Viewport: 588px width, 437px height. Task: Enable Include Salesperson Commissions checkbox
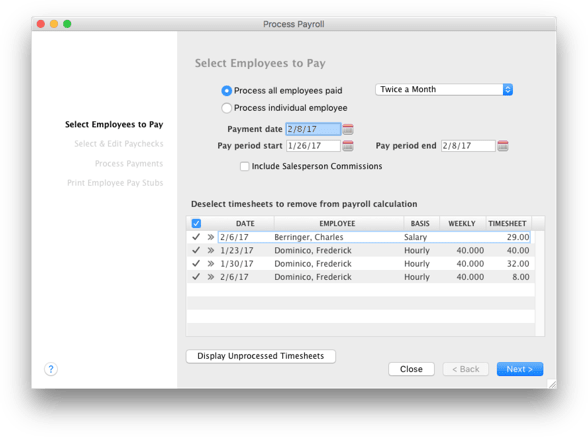tap(244, 166)
